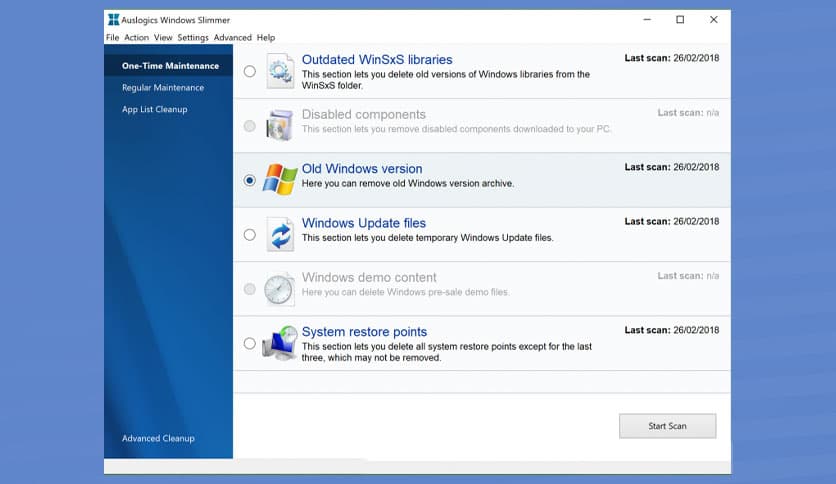Image resolution: width=836 pixels, height=484 pixels.
Task: Close the Auslogics Windows Slimmer window
Action: 714,20
